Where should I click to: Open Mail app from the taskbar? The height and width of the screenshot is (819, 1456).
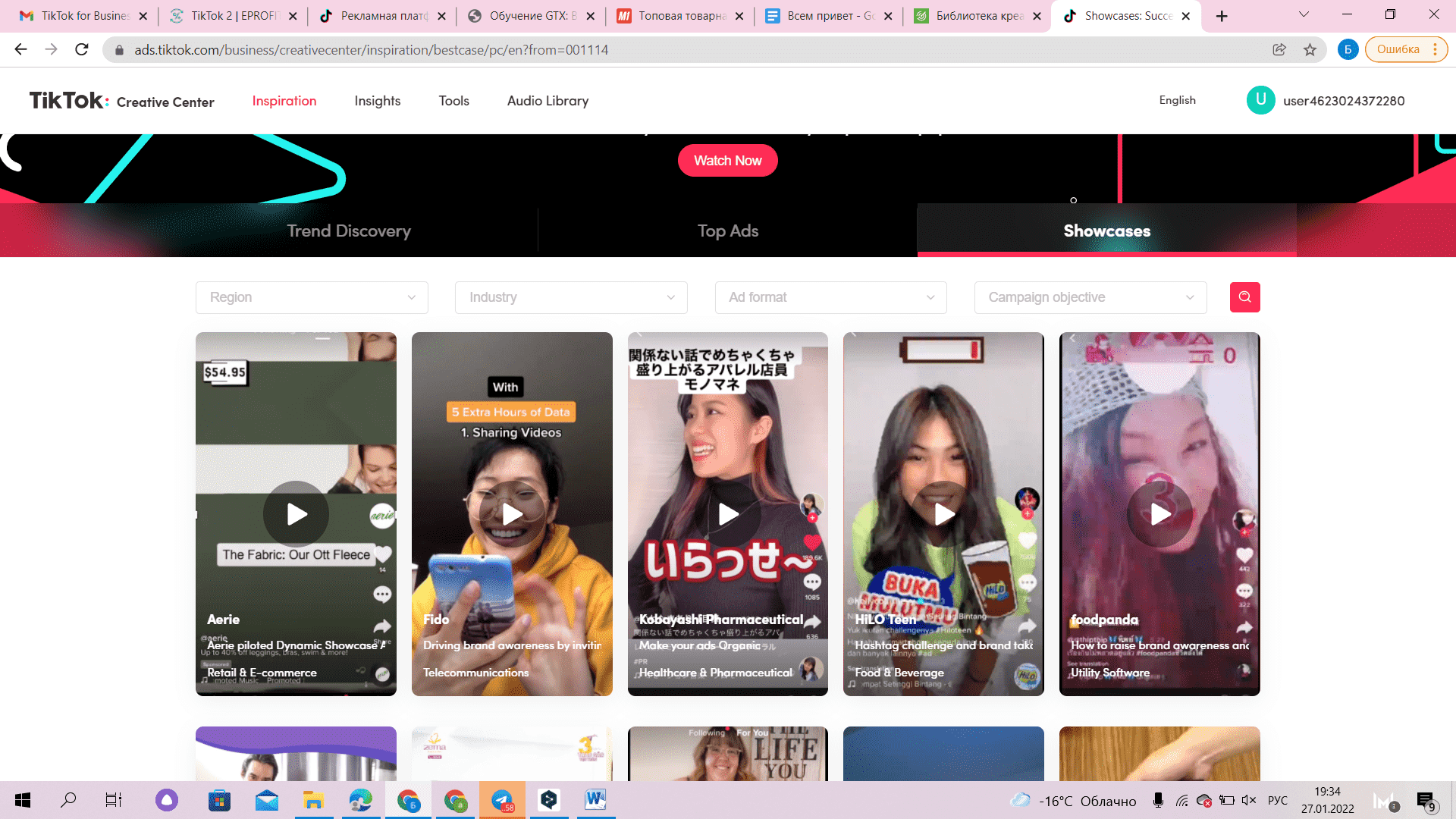[266, 800]
